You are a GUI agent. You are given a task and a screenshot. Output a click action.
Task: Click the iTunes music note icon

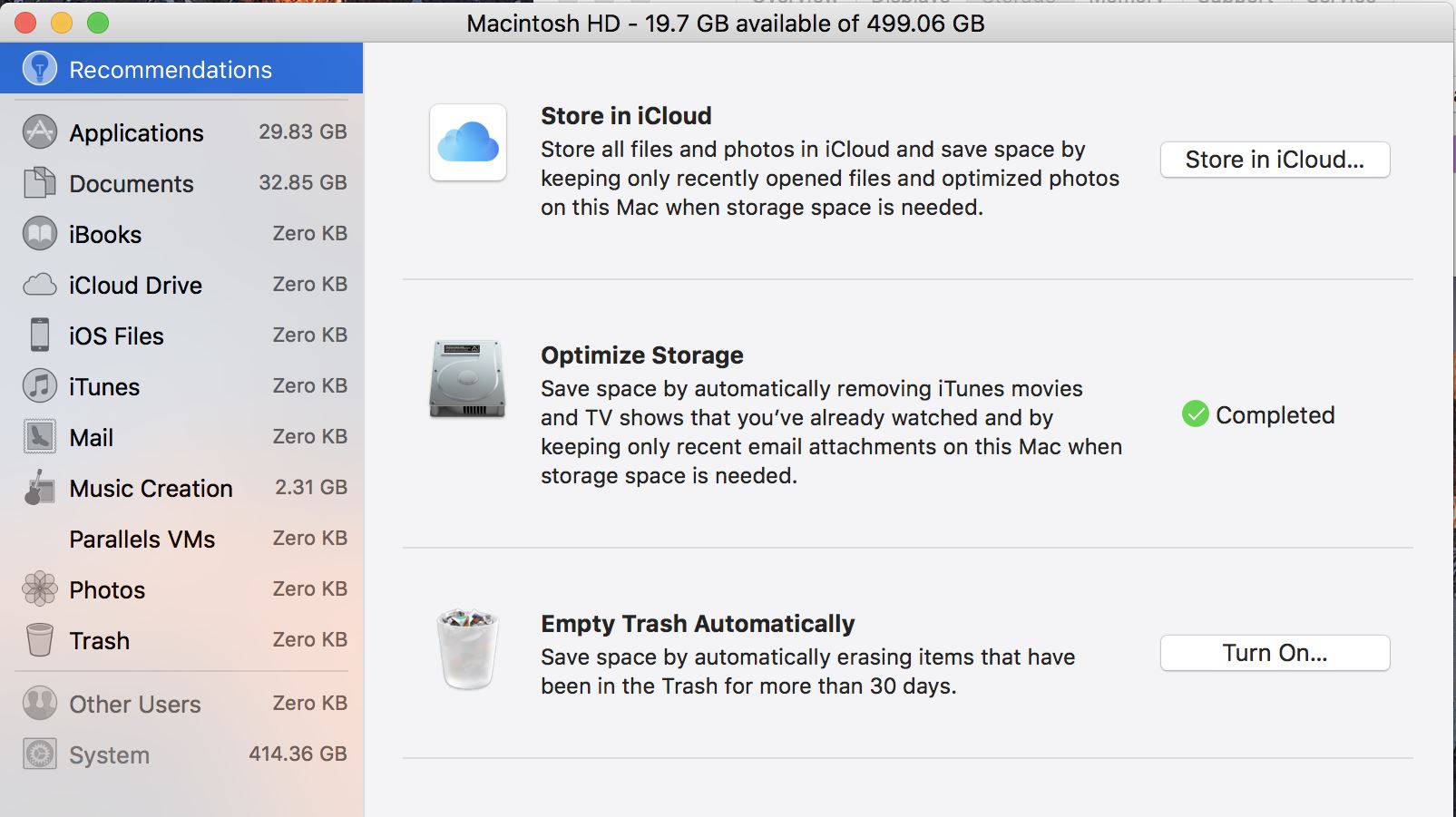40,386
